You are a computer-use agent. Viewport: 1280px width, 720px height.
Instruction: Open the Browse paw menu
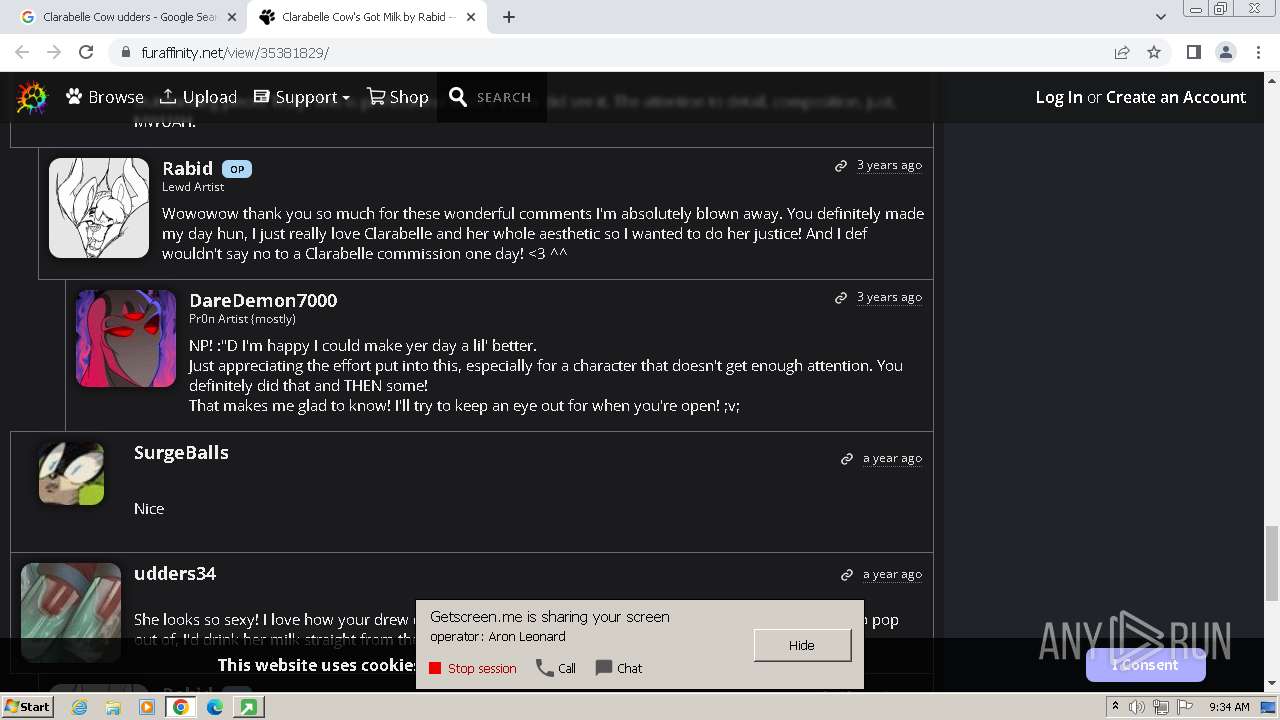tap(105, 97)
